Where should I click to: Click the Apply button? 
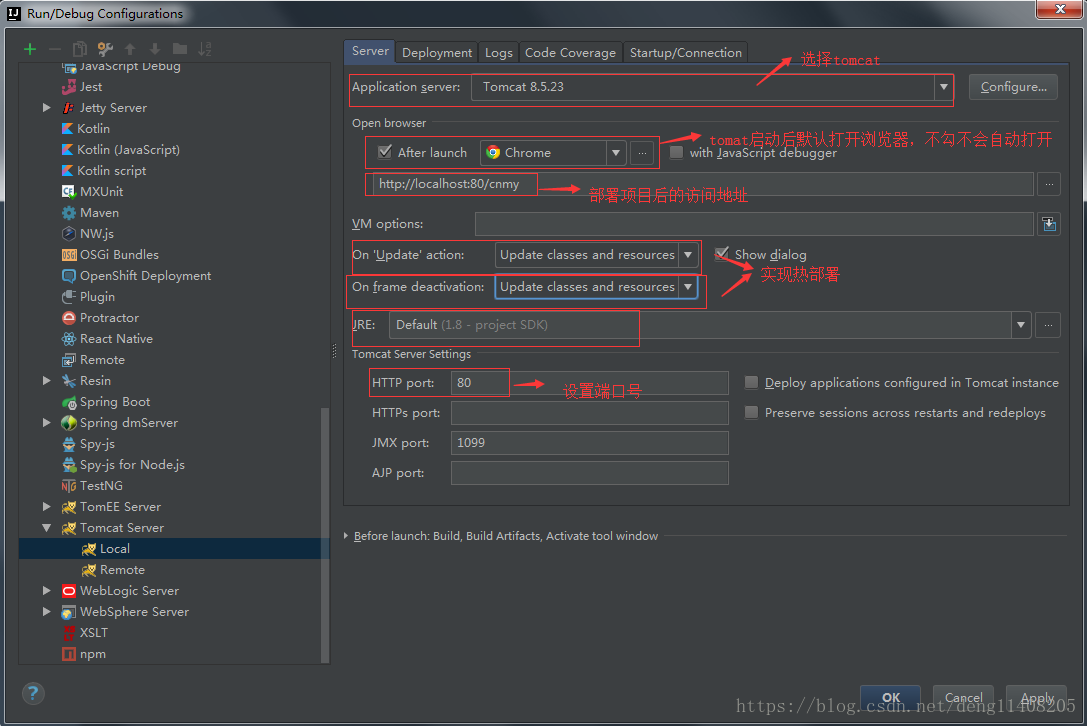1037,698
